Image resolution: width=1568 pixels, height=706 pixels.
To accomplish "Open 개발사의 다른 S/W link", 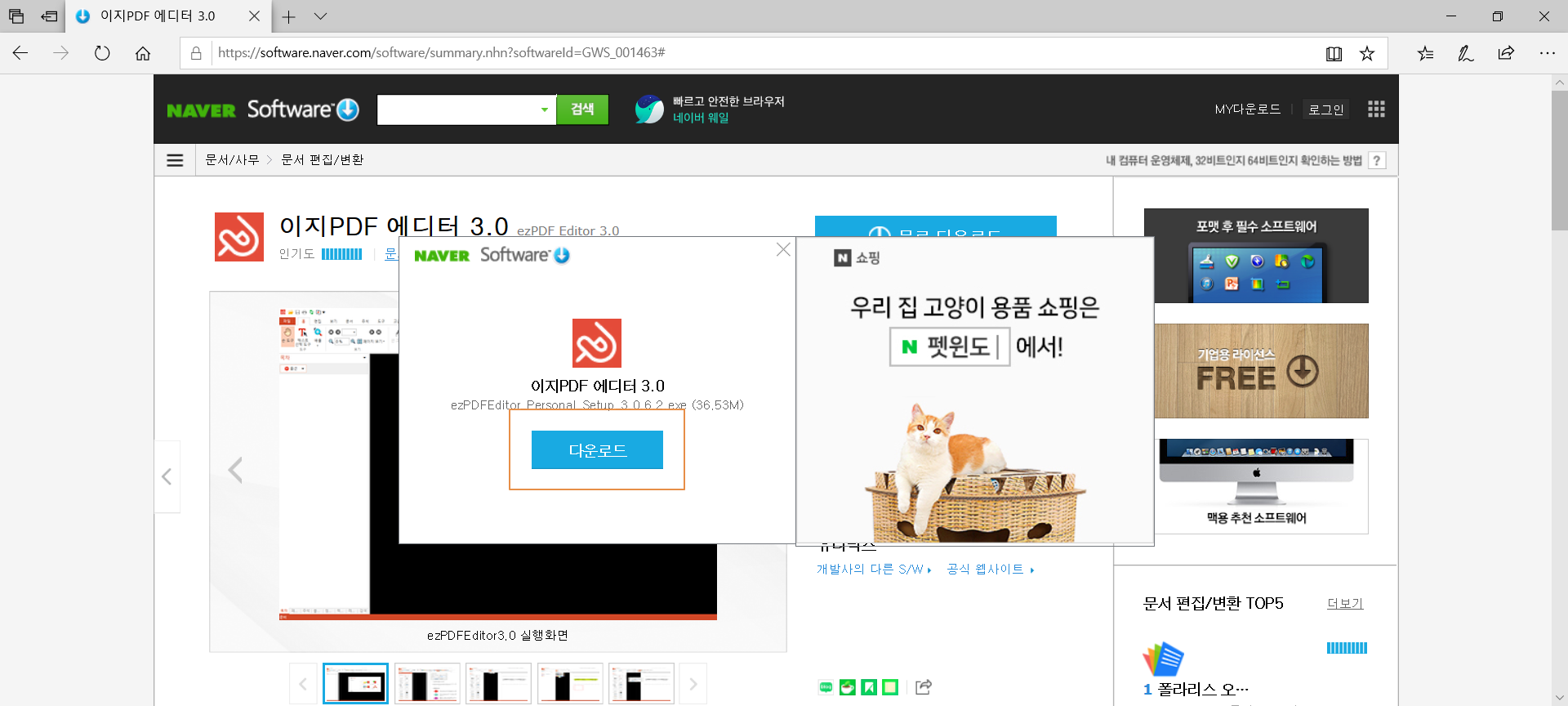I will pos(874,570).
